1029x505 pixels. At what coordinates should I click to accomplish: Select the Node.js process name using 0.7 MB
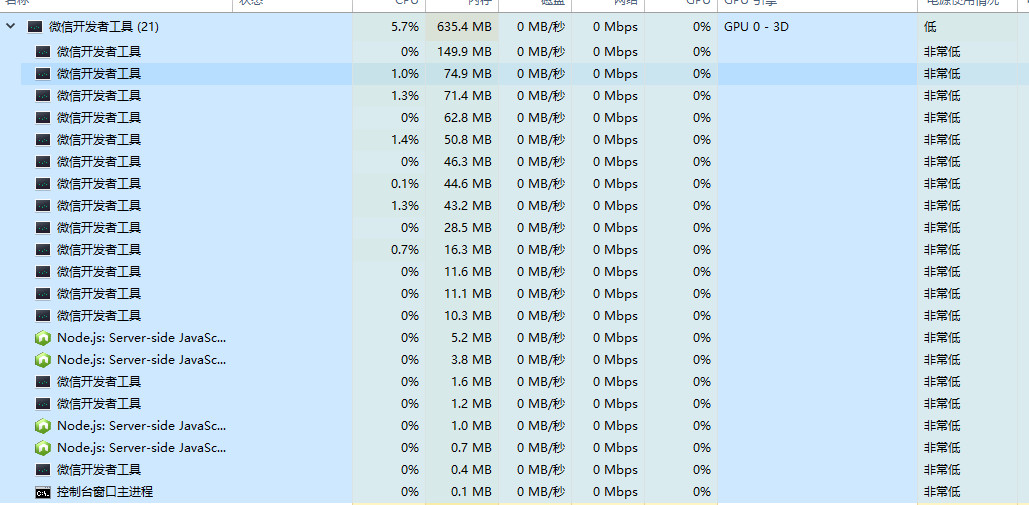(x=141, y=447)
